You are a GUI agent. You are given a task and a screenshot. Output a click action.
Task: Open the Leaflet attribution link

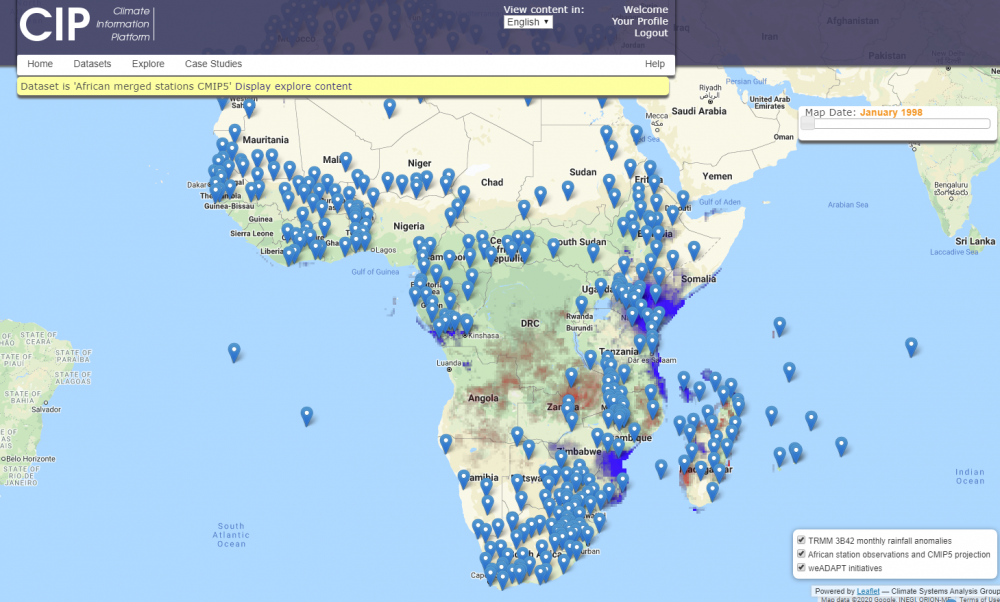pyautogui.click(x=868, y=591)
